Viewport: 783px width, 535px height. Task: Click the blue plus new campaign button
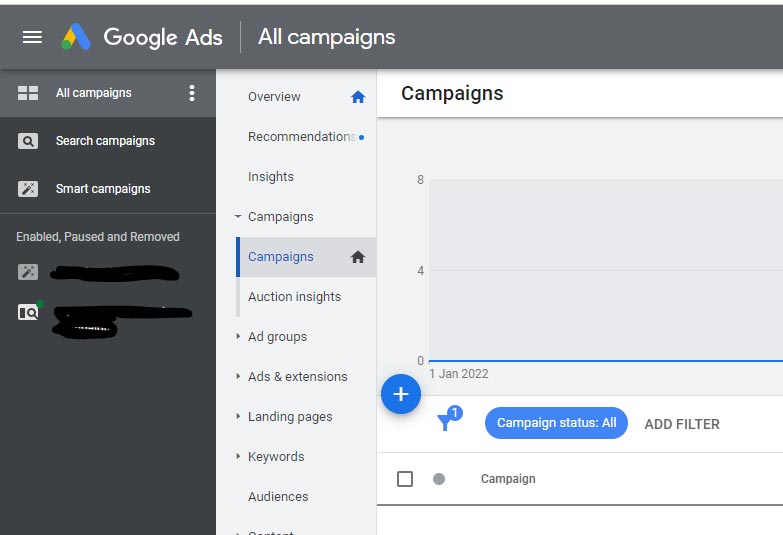tap(400, 394)
